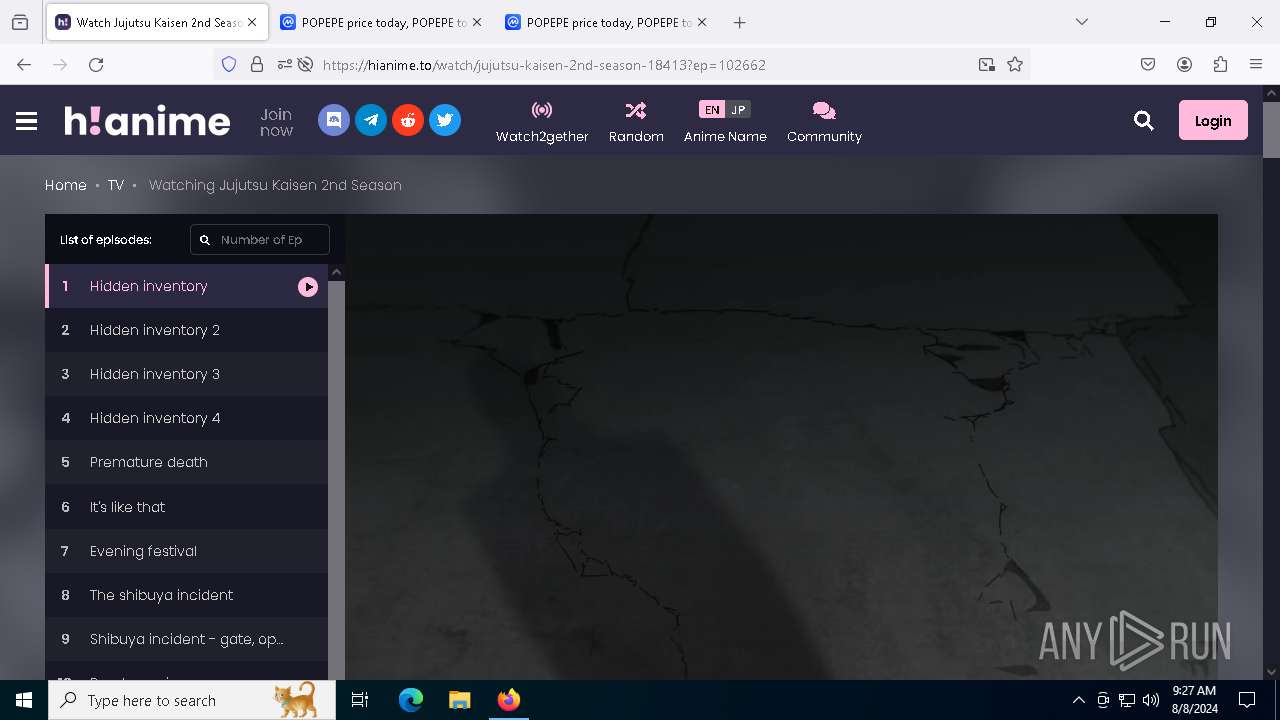This screenshot has width=1280, height=720.
Task: Select episode 2 Hidden inventory 2
Action: [186, 330]
